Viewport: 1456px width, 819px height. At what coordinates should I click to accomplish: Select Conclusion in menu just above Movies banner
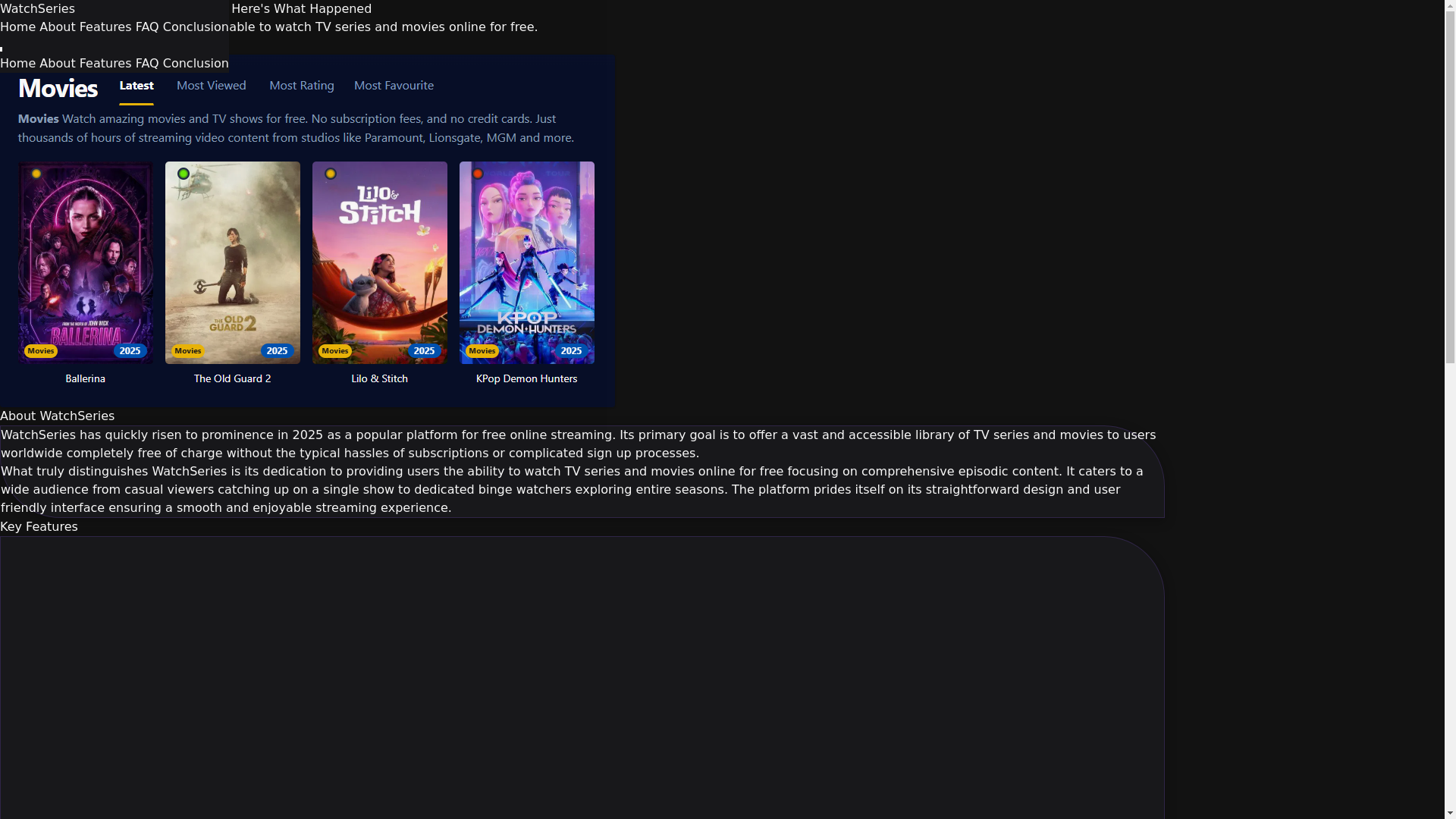[196, 64]
